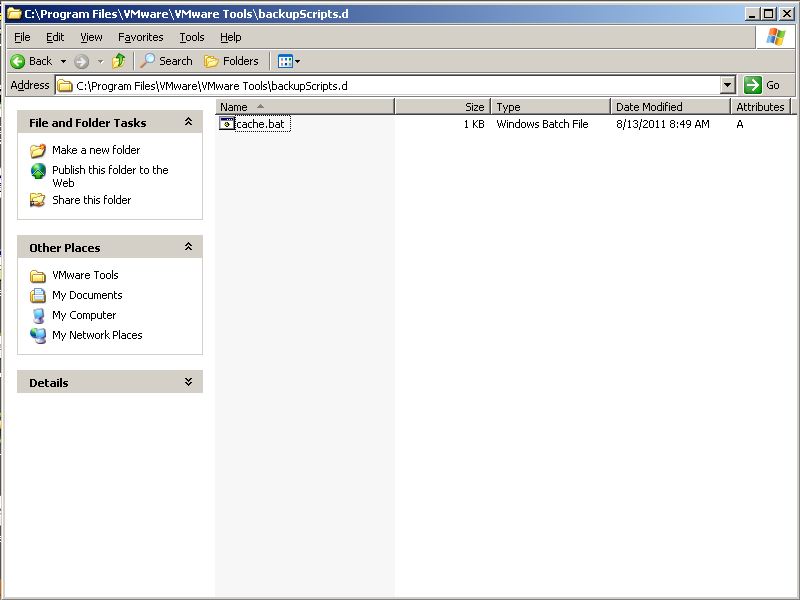Click the 'Windows Batch File' type cell

542,124
